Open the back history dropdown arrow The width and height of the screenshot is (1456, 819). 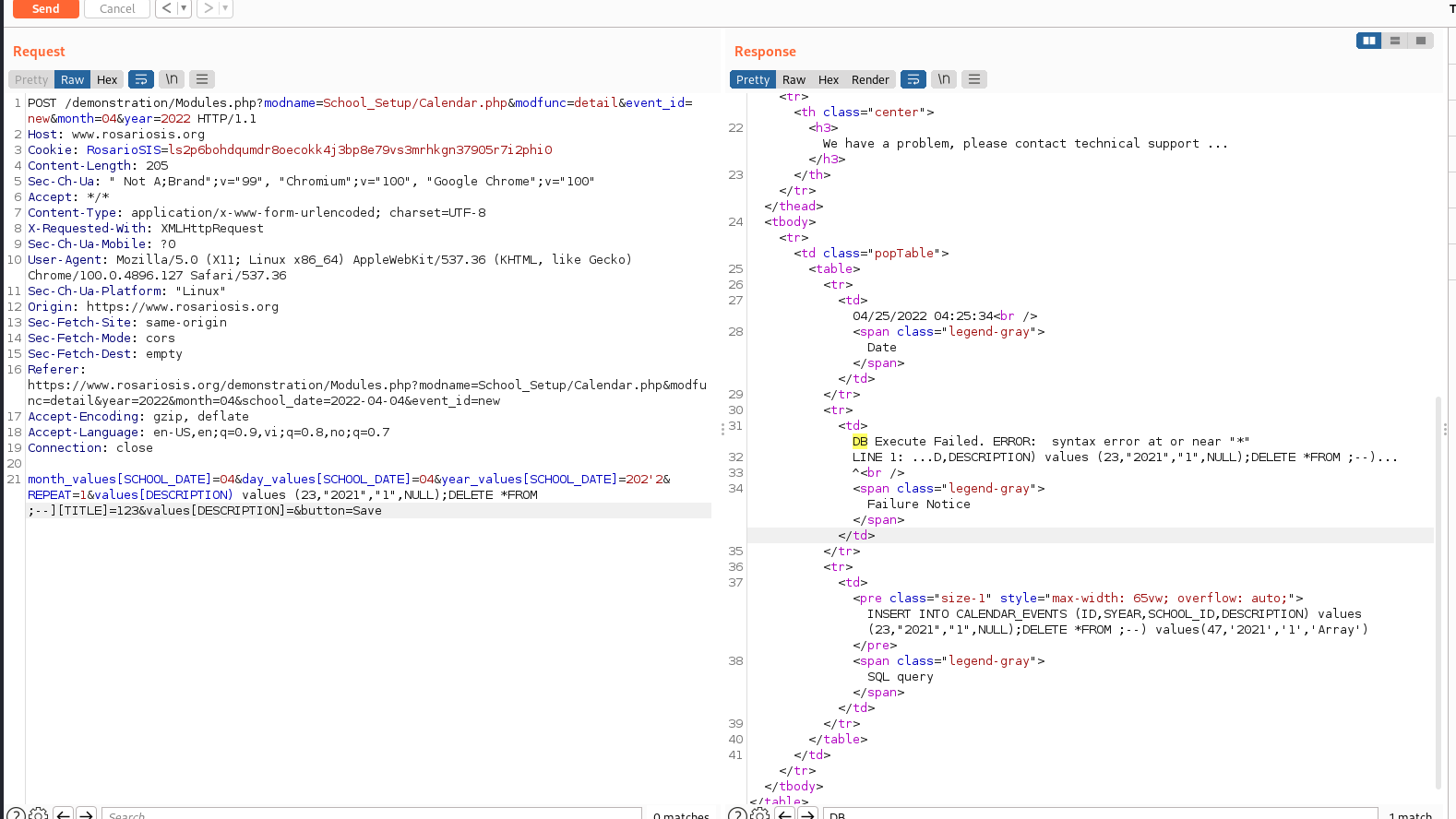coord(184,8)
